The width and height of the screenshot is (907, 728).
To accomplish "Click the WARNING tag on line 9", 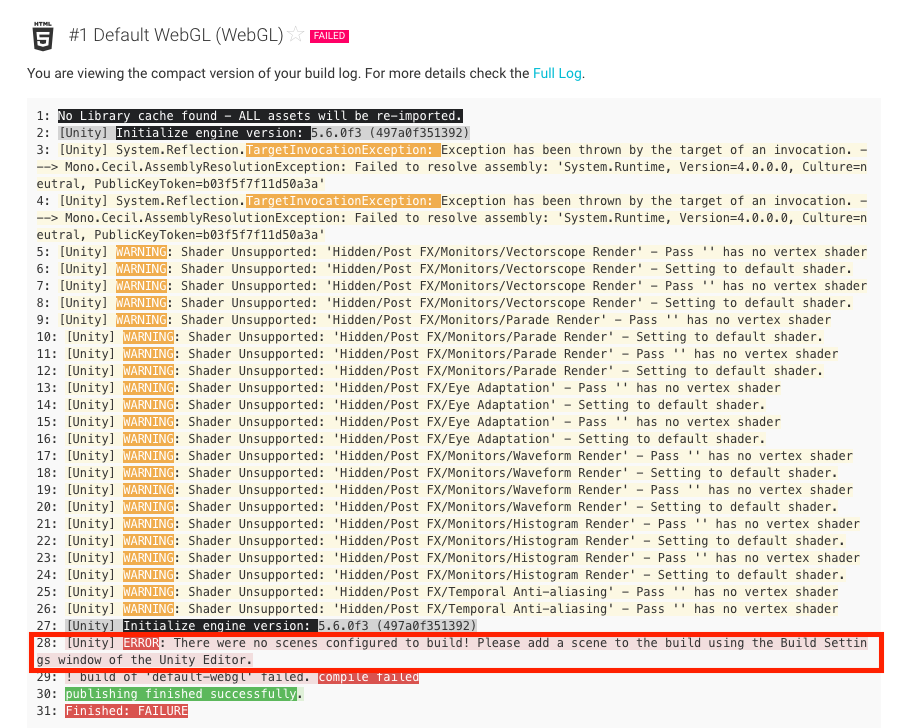I will point(141,320).
